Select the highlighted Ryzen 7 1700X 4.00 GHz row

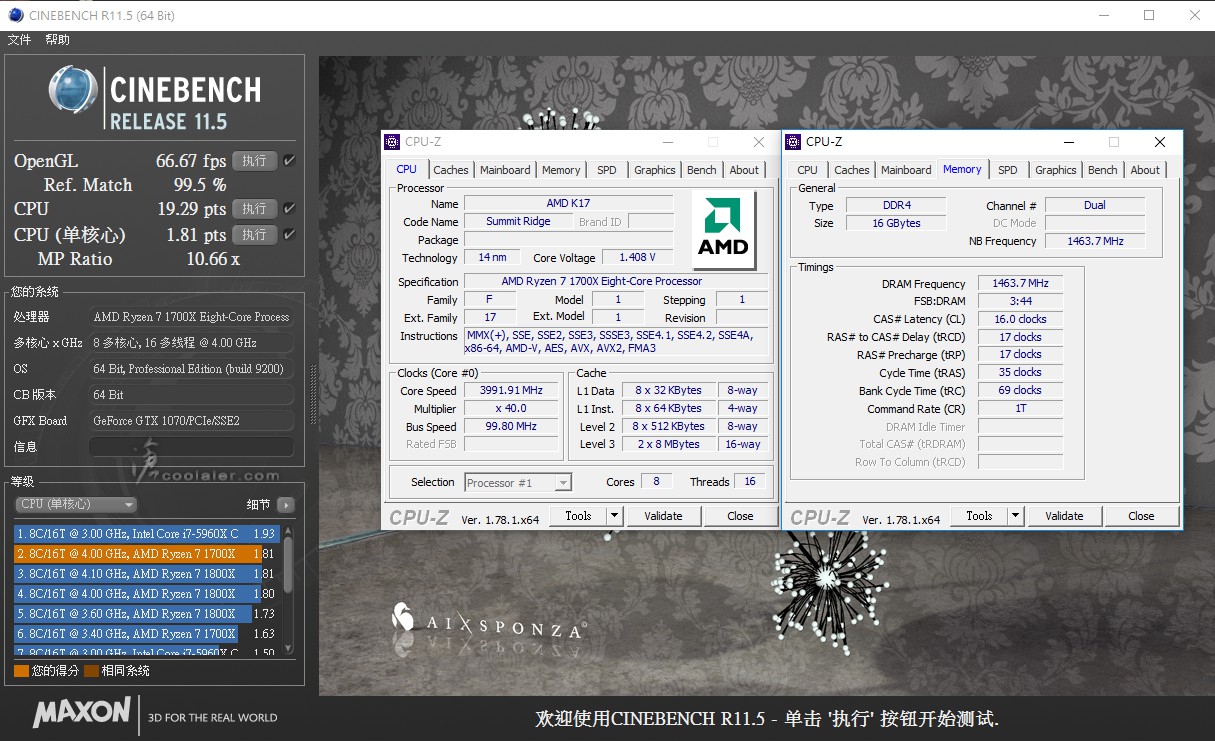(145, 554)
